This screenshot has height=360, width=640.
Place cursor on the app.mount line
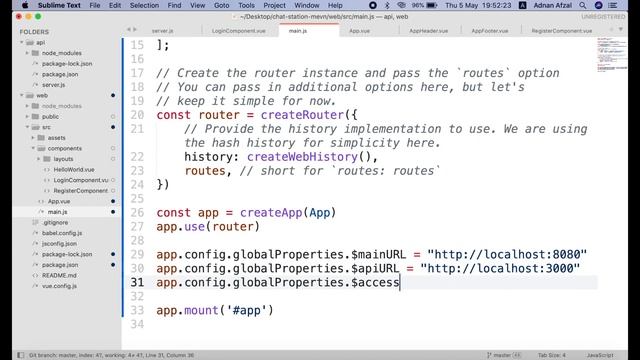point(215,310)
